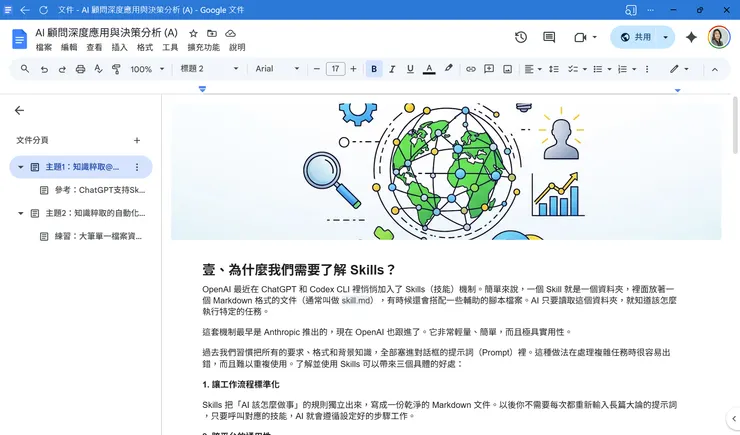The image size is (740, 435).
Task: Decrease font size
Action: pos(317,69)
